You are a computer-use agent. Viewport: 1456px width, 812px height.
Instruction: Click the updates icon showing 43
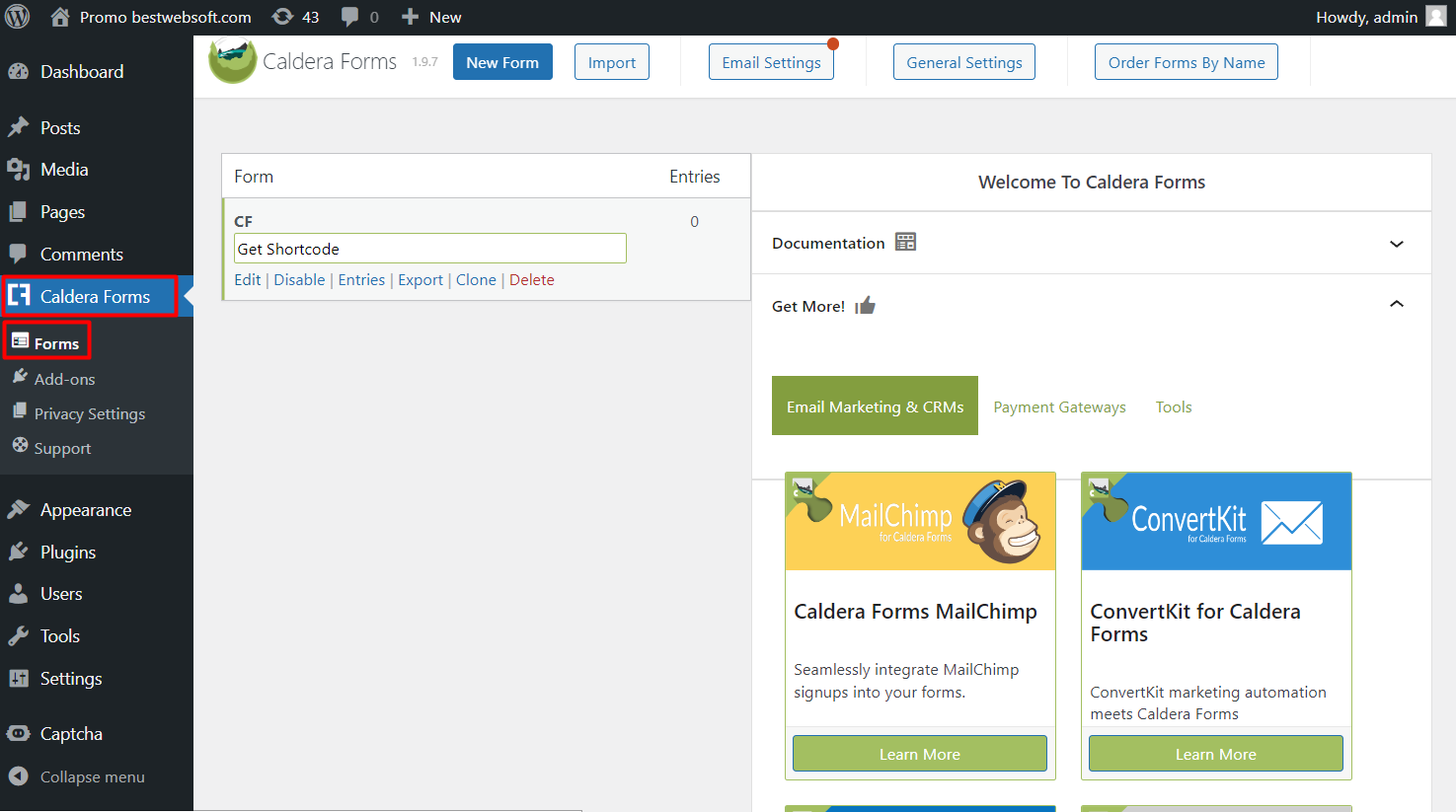click(x=282, y=17)
